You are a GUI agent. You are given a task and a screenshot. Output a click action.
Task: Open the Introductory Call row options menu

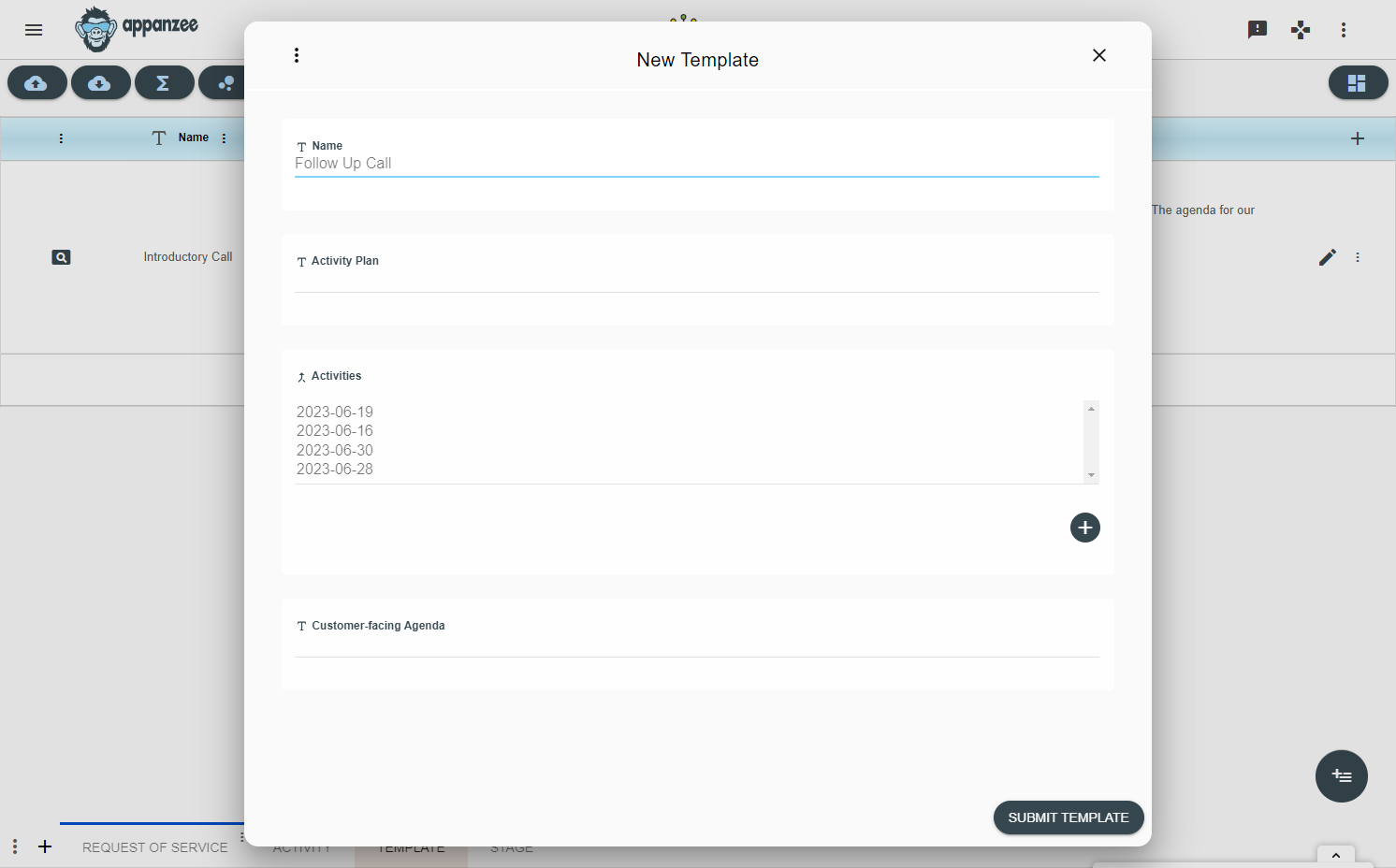(1358, 257)
